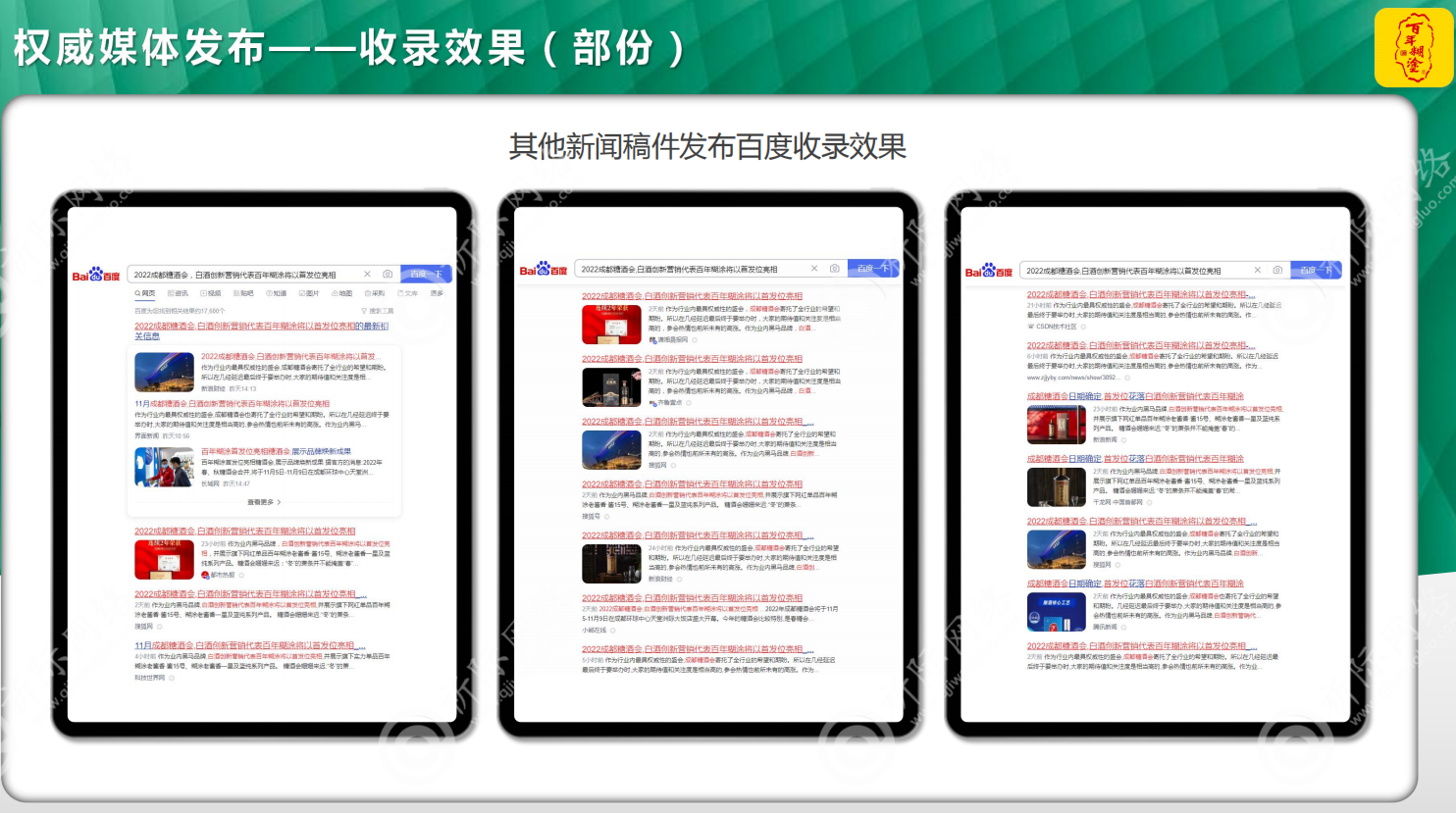Screen dimensions: 1456x813
Task: Open the red certificate thumbnail in the middle tablet
Action: coord(611,325)
